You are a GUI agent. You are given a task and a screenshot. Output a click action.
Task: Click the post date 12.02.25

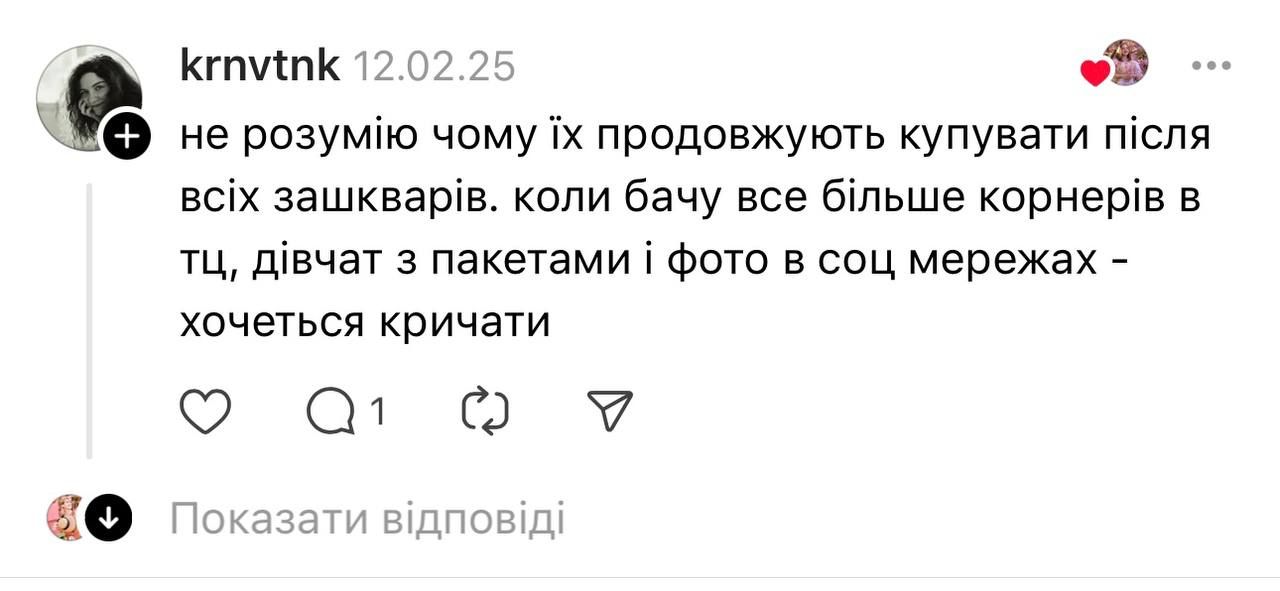point(435,66)
